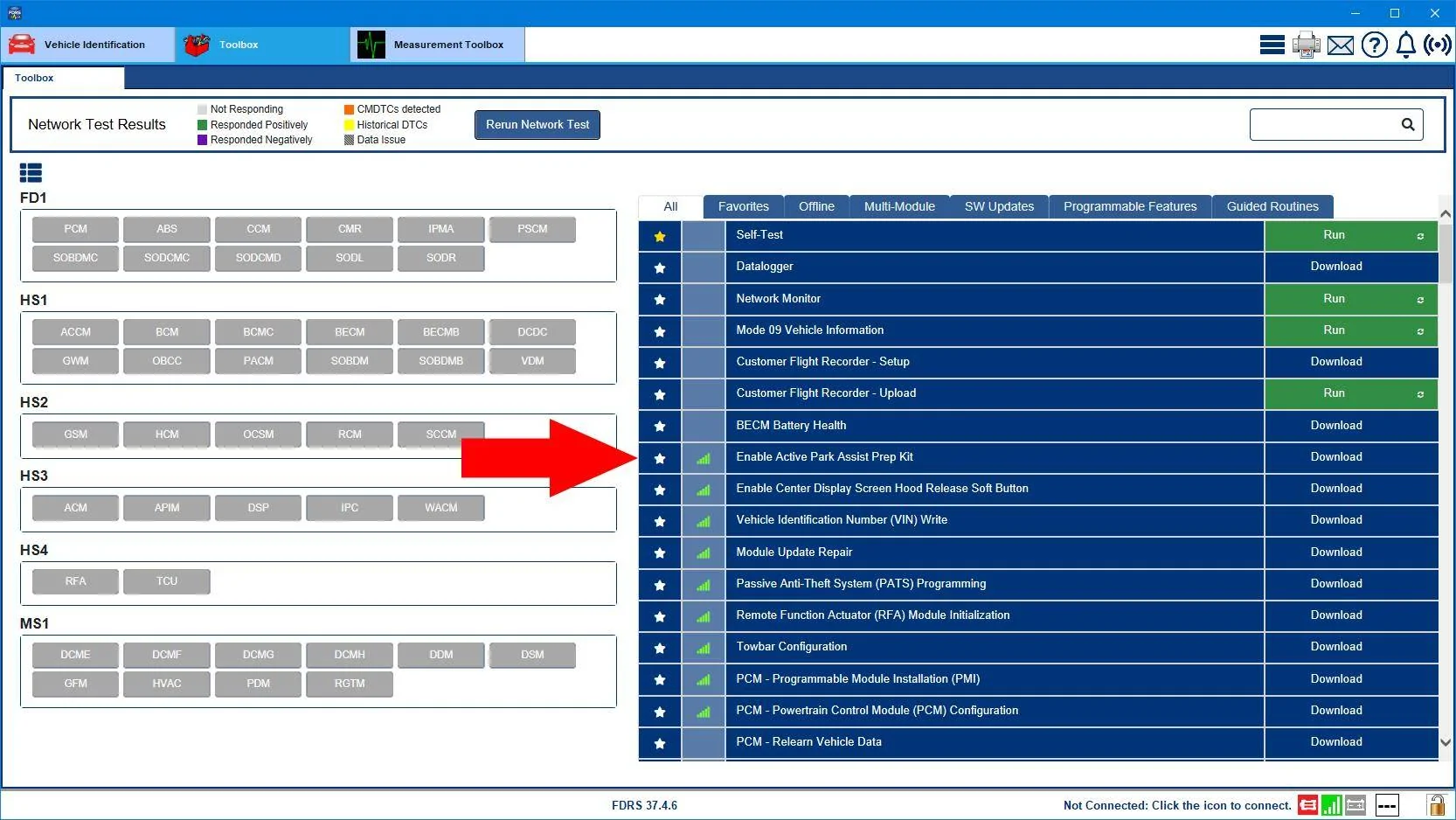The image size is (1456, 820).
Task: Toggle favorite star for Mode 09 Vehicle Information
Action: pyautogui.click(x=660, y=331)
